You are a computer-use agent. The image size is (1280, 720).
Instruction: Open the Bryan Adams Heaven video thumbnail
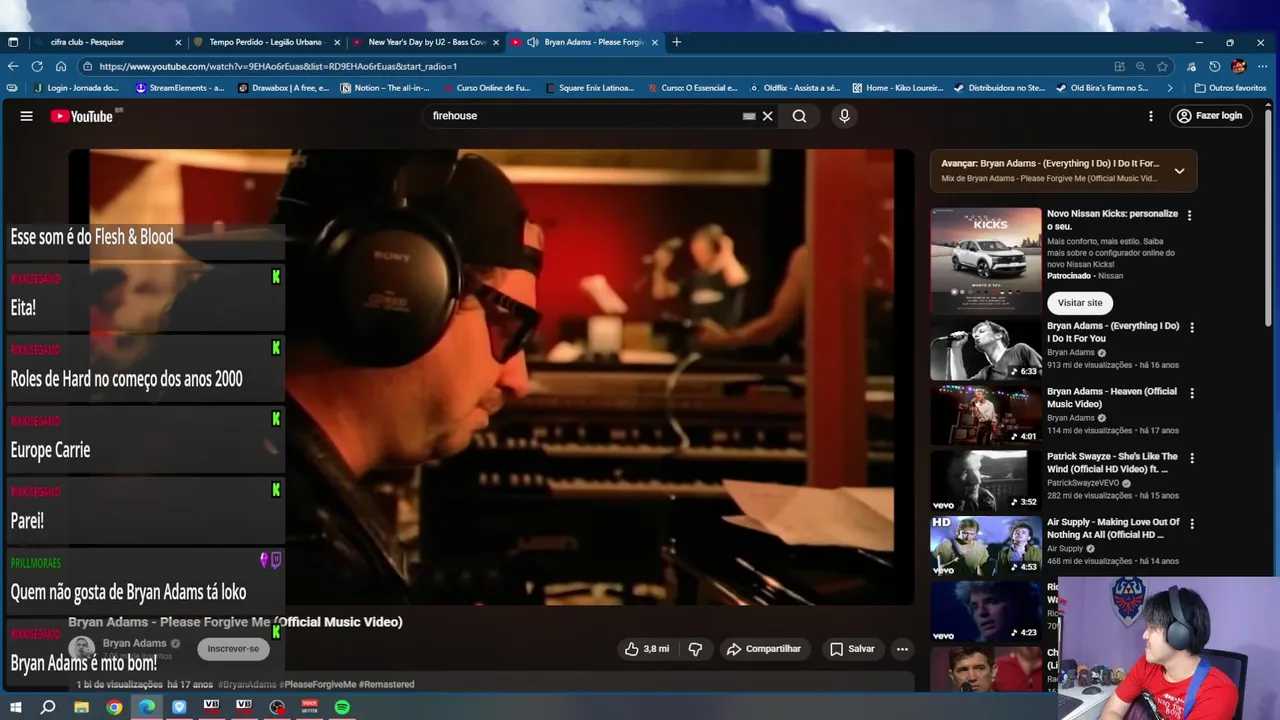[x=986, y=415]
